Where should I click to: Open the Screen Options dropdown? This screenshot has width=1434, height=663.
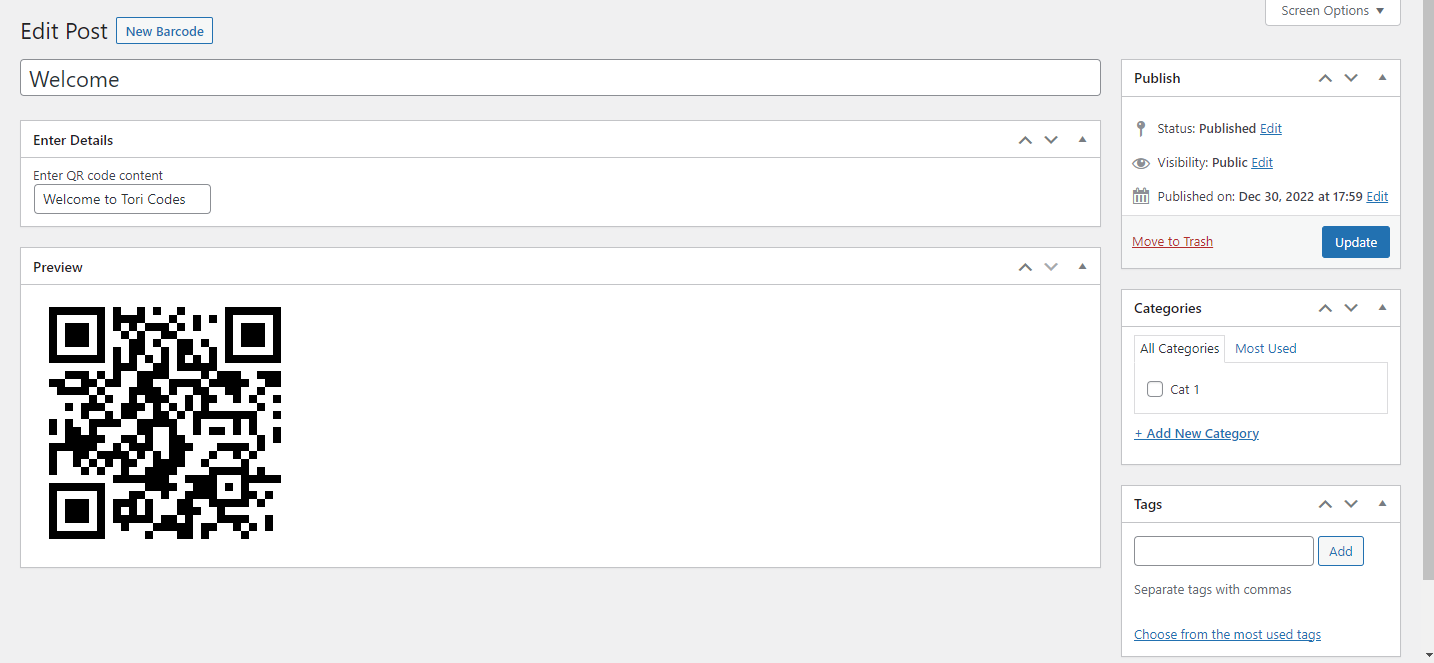pyautogui.click(x=1333, y=11)
